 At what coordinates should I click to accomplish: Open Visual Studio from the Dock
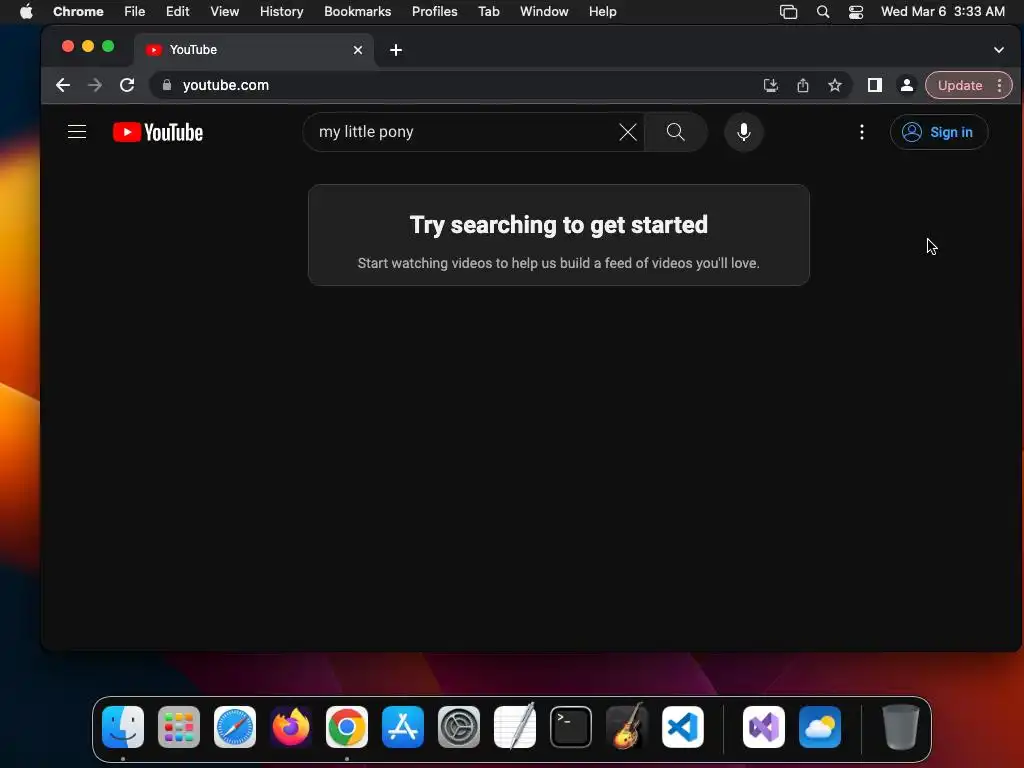(763, 727)
